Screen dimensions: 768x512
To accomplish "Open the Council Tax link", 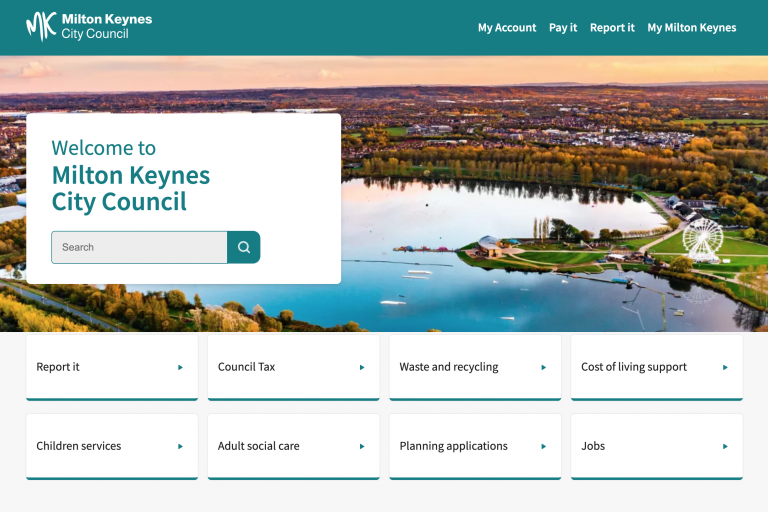I will [x=246, y=367].
